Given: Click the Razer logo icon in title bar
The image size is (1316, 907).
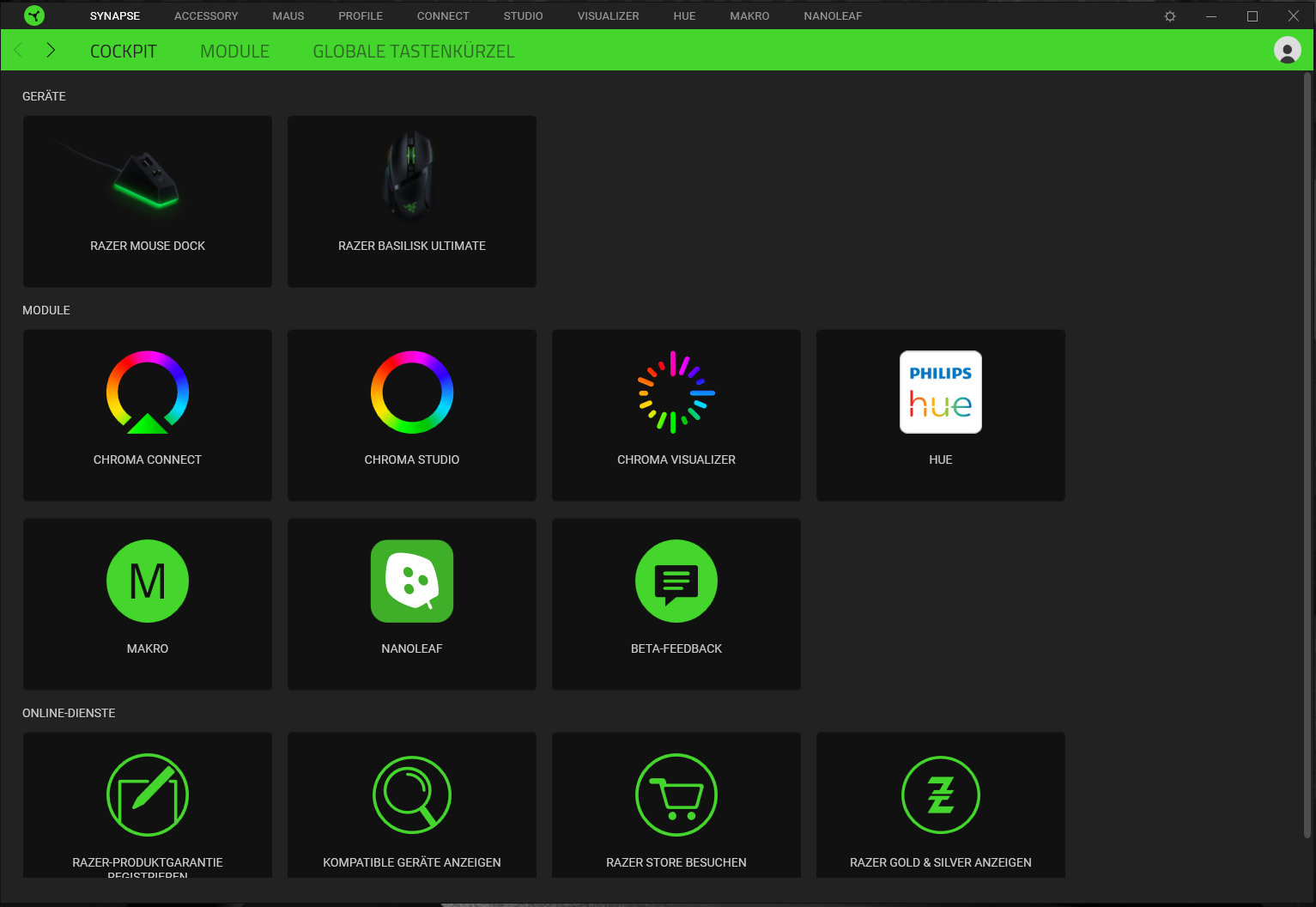Looking at the screenshot, I should coord(34,15).
